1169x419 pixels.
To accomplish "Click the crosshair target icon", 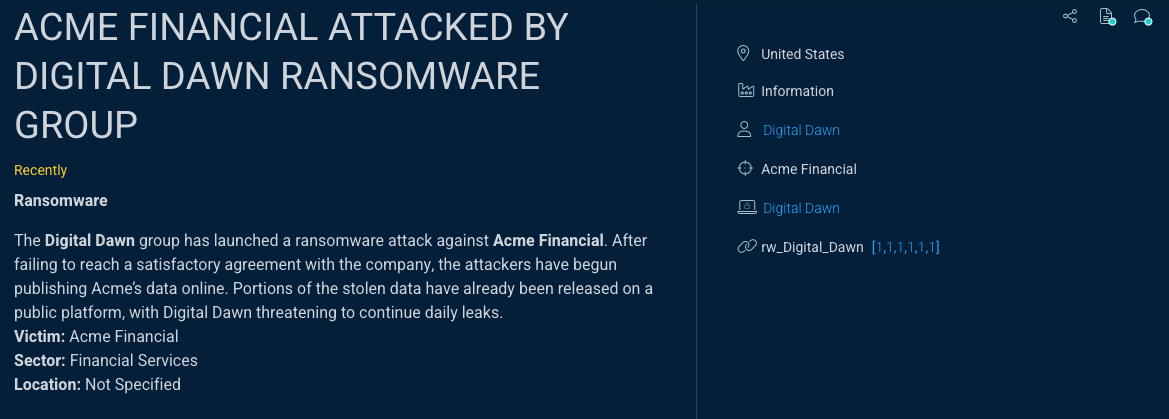I will tap(745, 169).
